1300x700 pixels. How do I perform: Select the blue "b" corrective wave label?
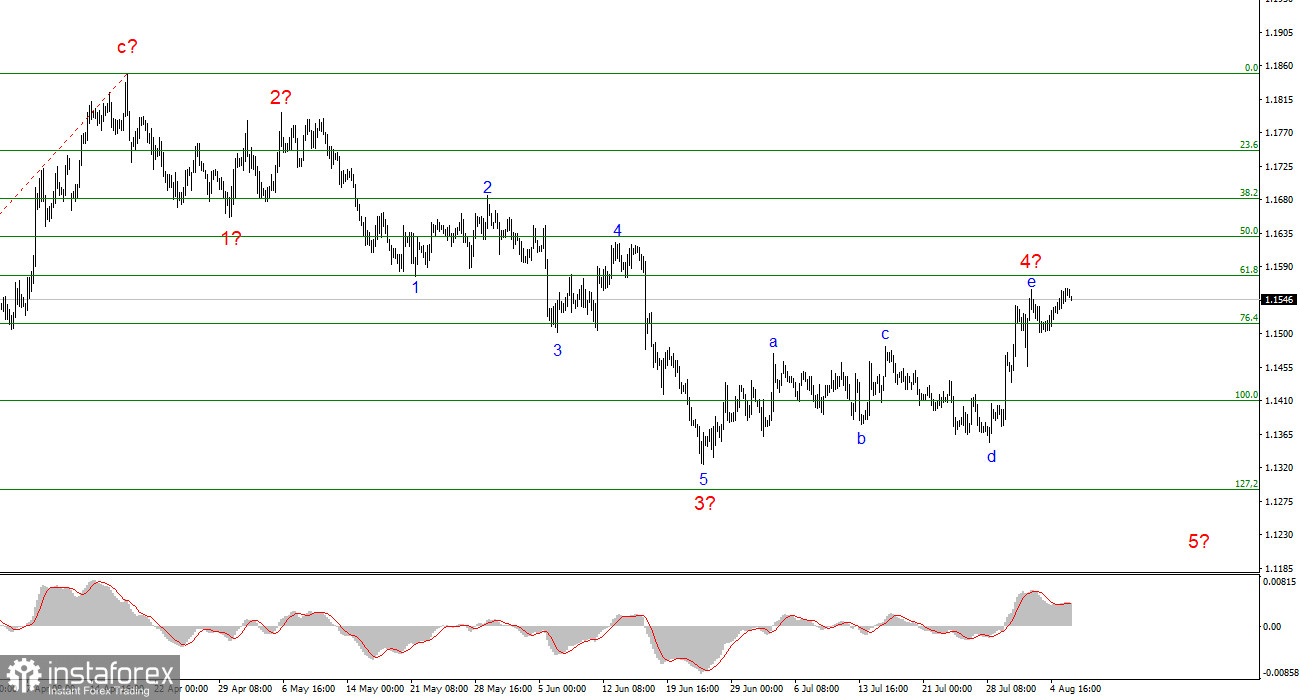pos(861,437)
